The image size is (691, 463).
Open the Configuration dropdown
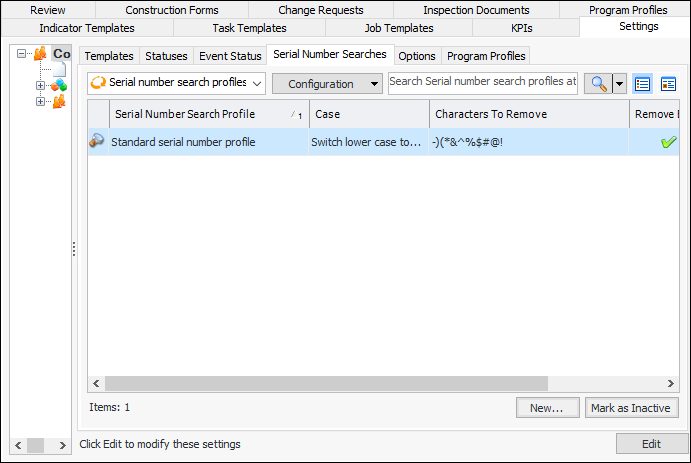click(x=327, y=84)
